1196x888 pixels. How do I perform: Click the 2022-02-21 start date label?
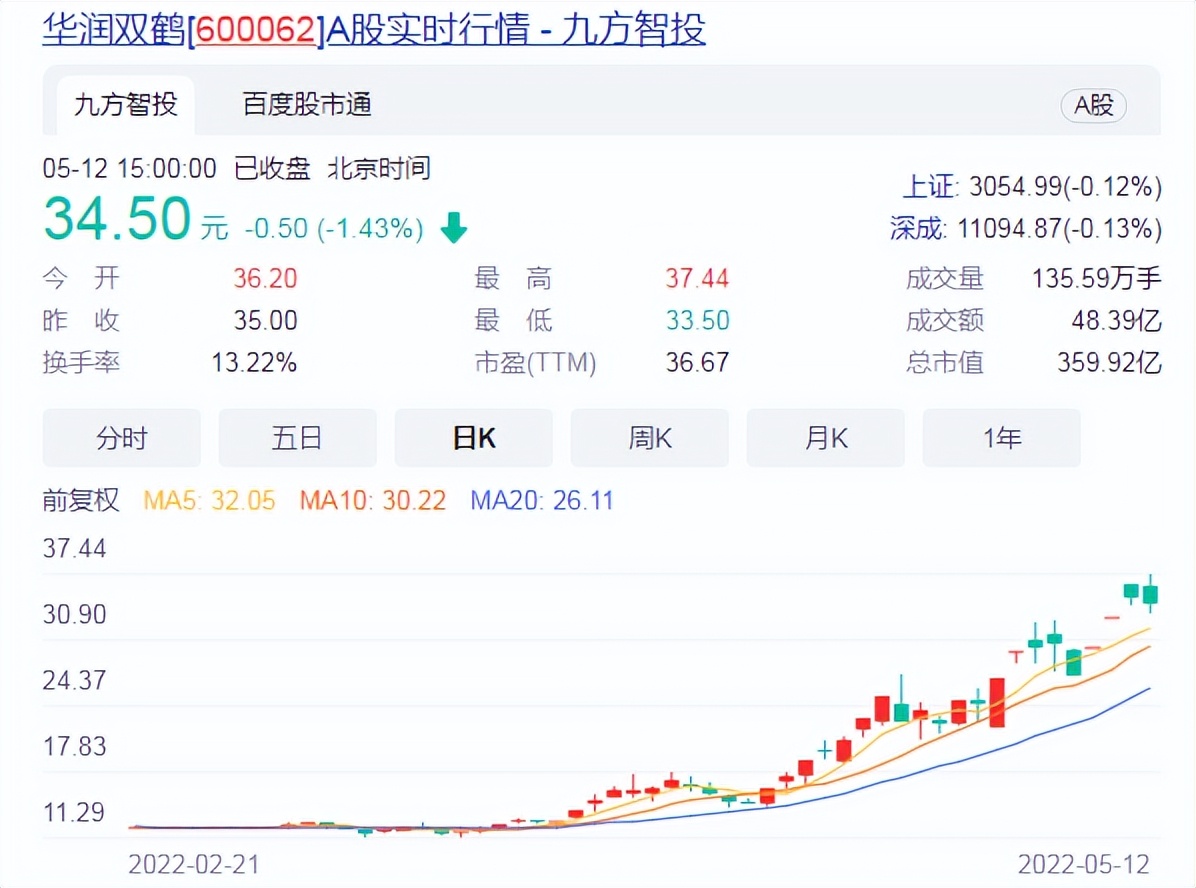(x=193, y=864)
